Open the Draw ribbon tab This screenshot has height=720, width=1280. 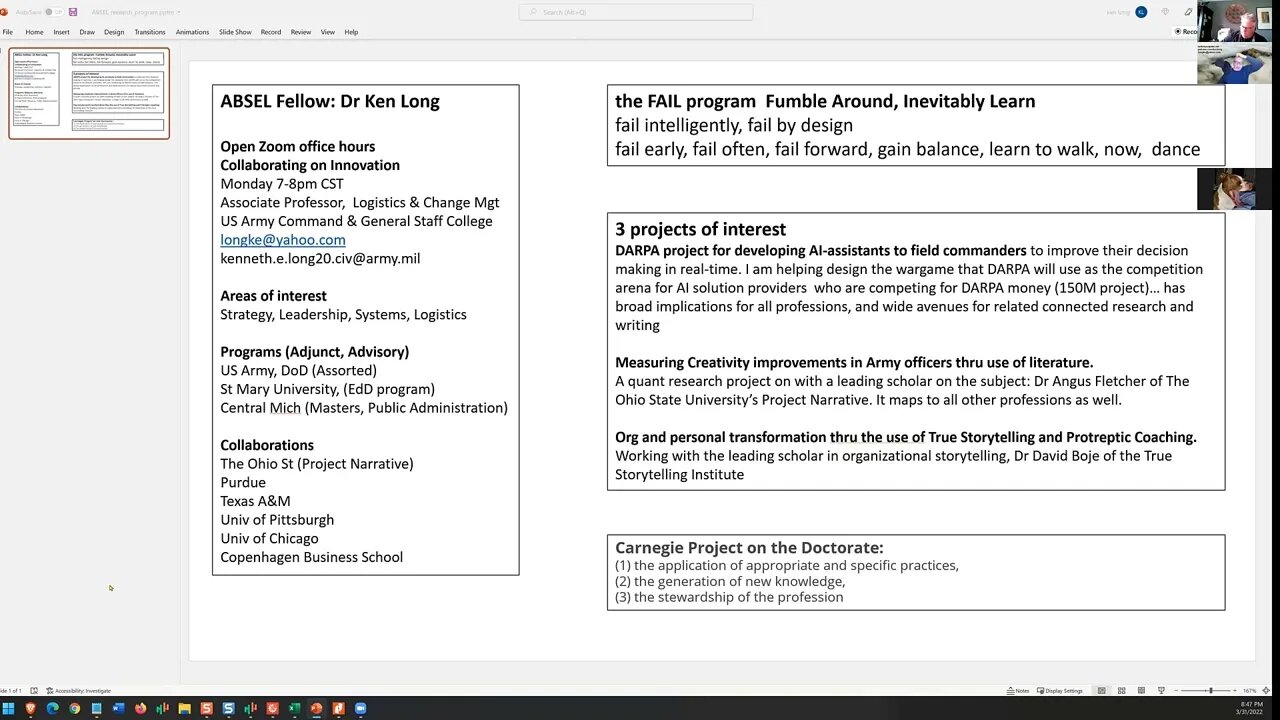pos(87,32)
